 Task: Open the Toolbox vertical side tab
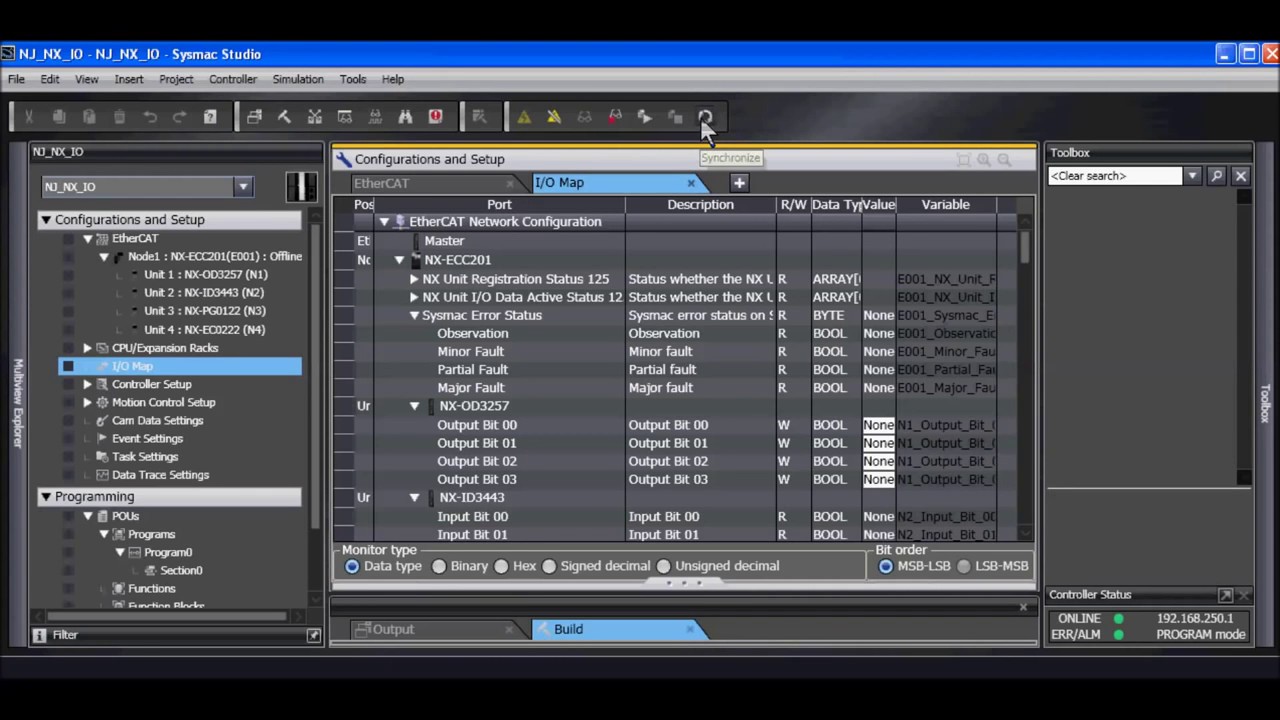(x=1265, y=402)
